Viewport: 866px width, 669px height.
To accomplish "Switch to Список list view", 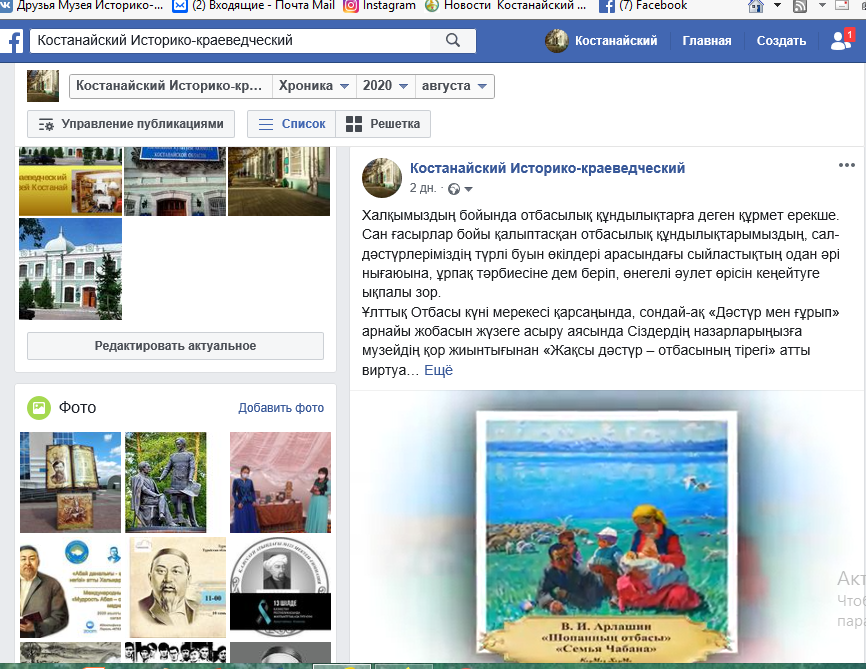I will click(x=291, y=124).
